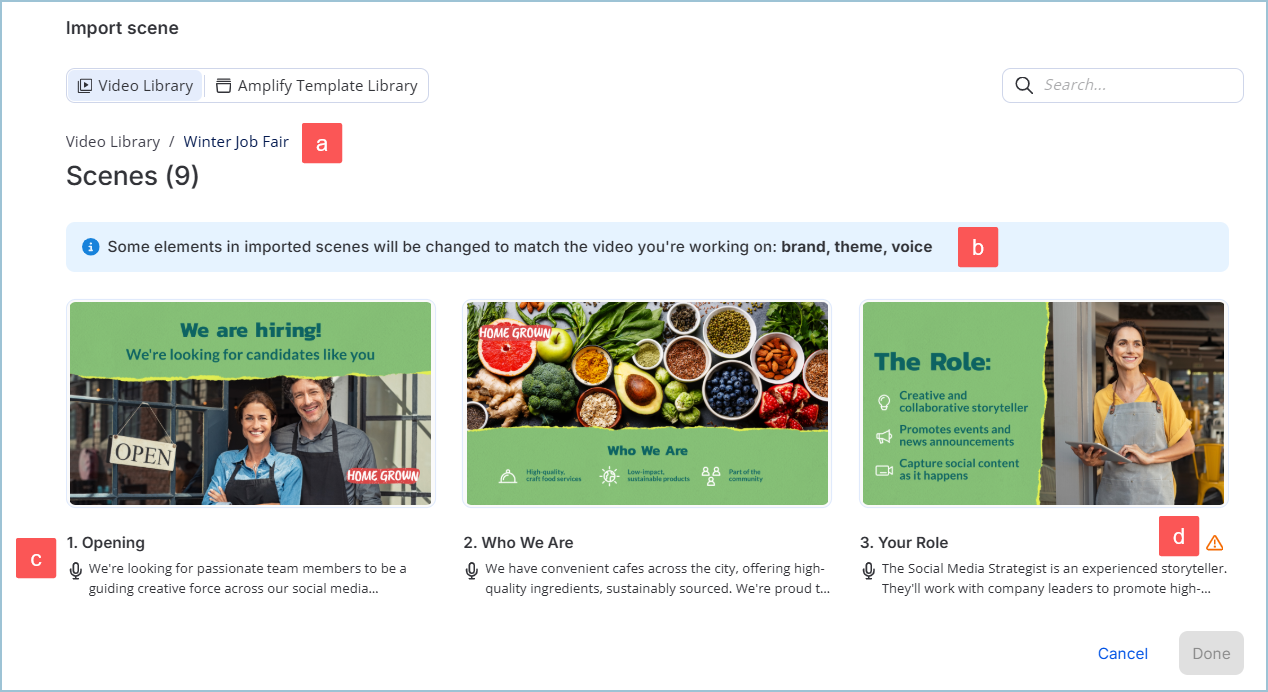The height and width of the screenshot is (692, 1268).
Task: Select the "We are hiring!" scene thumbnail
Action: click(250, 403)
